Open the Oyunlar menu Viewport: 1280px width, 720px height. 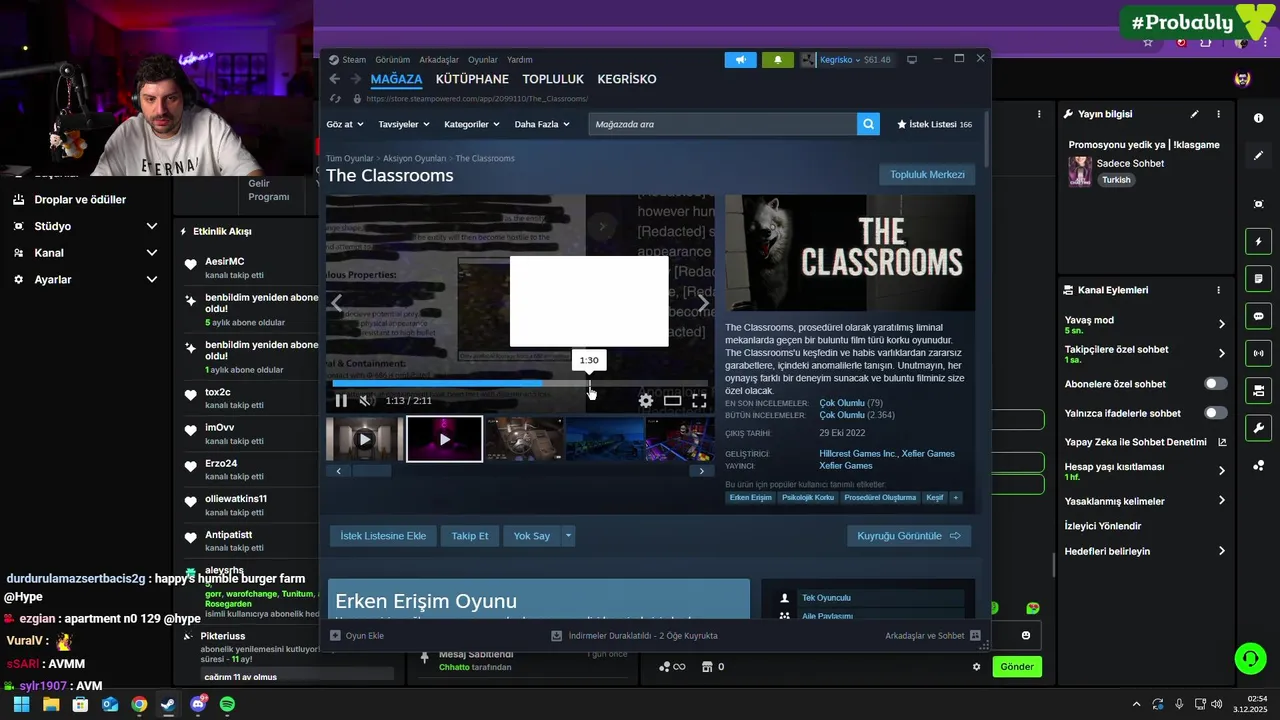click(x=483, y=60)
